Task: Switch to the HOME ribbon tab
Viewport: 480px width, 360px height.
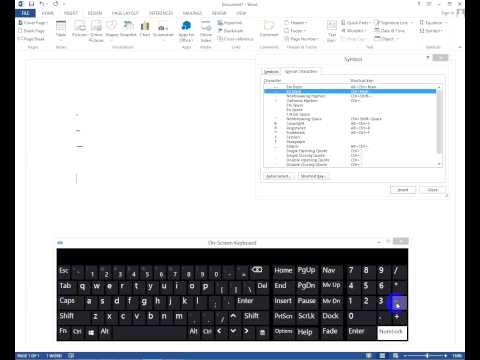Action: tap(48, 13)
